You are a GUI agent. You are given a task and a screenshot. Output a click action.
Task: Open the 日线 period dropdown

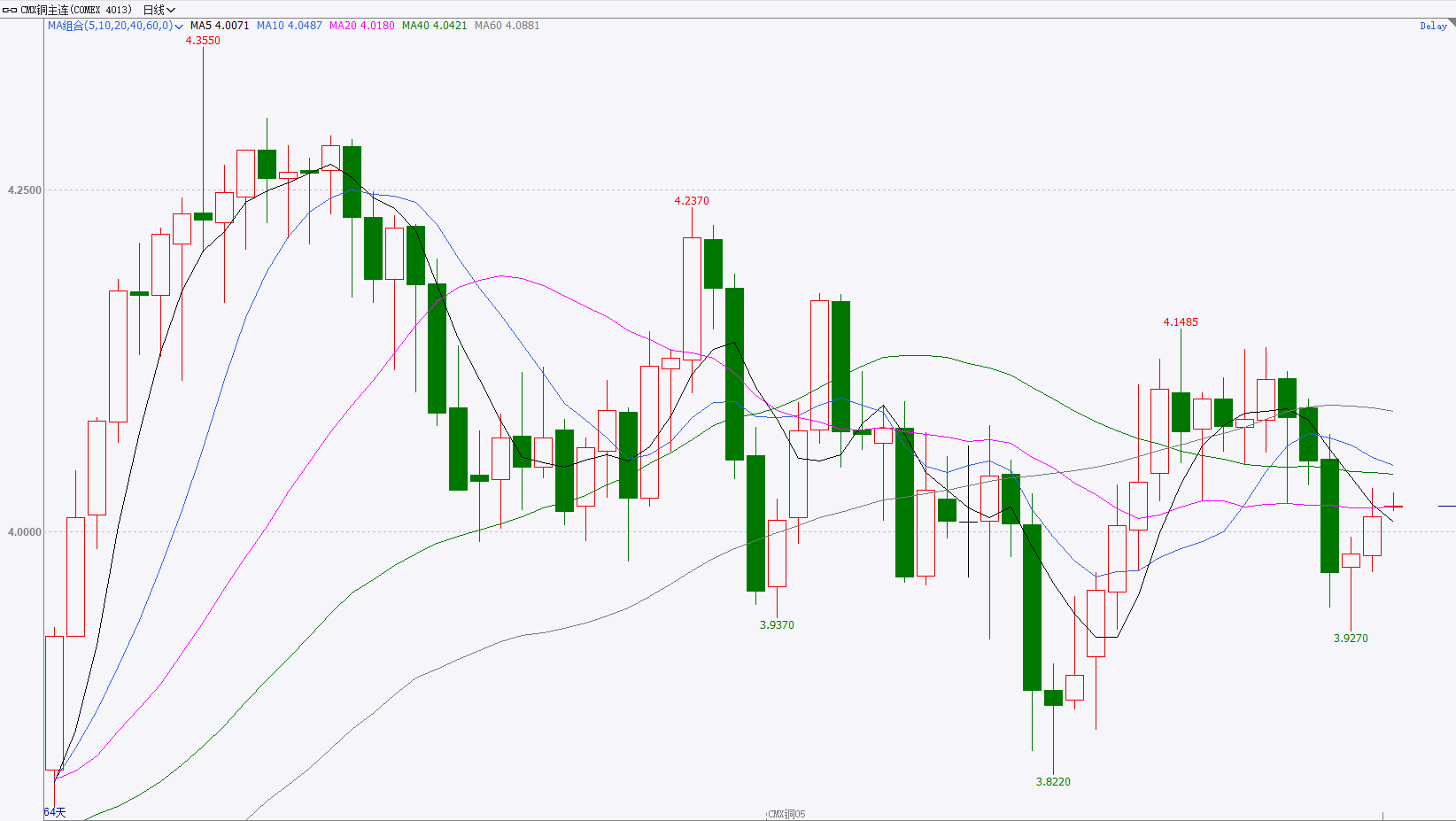point(159,10)
